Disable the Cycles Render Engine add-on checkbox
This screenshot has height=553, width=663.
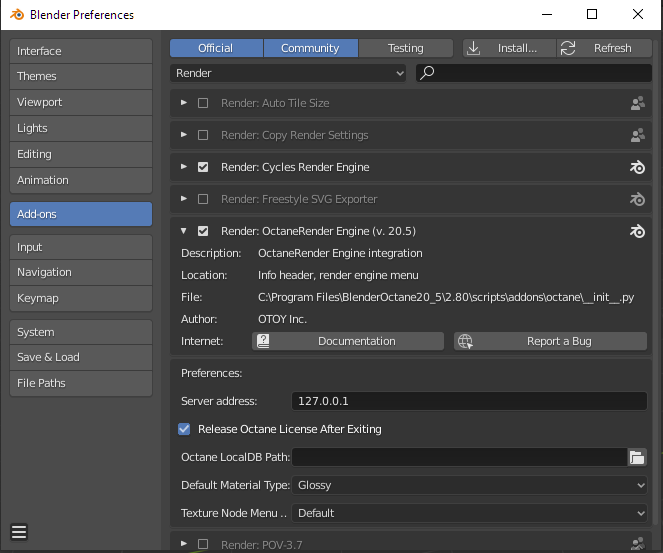203,167
